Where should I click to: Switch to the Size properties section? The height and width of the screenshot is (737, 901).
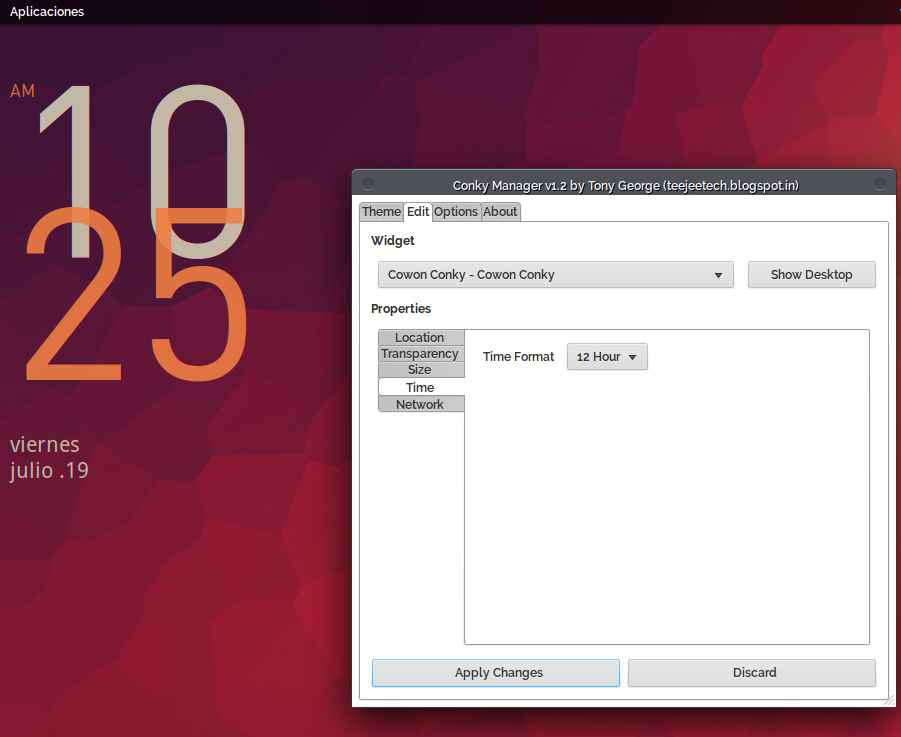click(420, 370)
